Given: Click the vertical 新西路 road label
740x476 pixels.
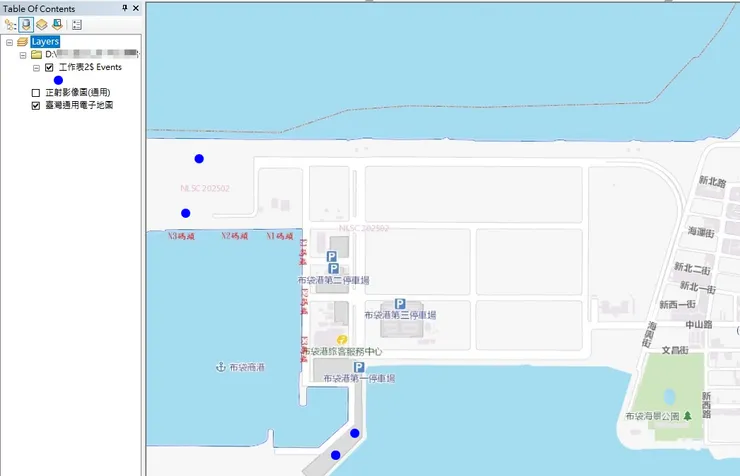Looking at the screenshot, I should pos(706,405).
